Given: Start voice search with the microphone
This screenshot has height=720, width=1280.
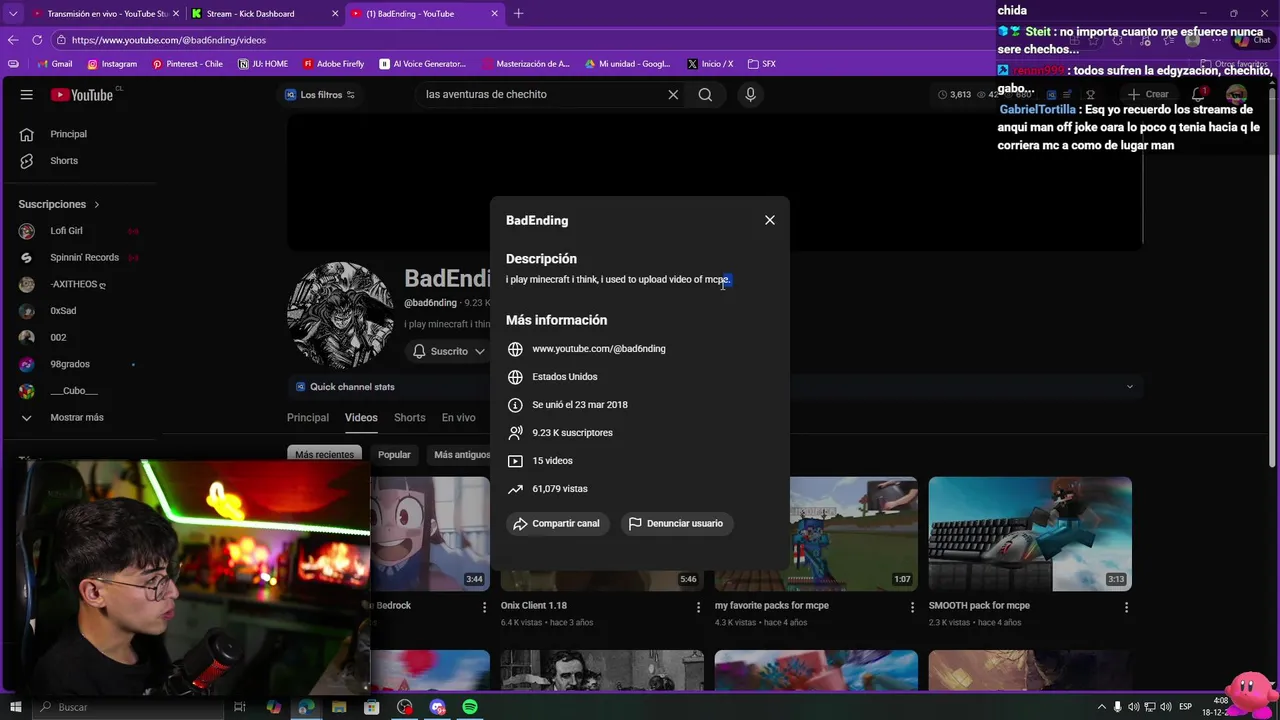Looking at the screenshot, I should pos(750,94).
